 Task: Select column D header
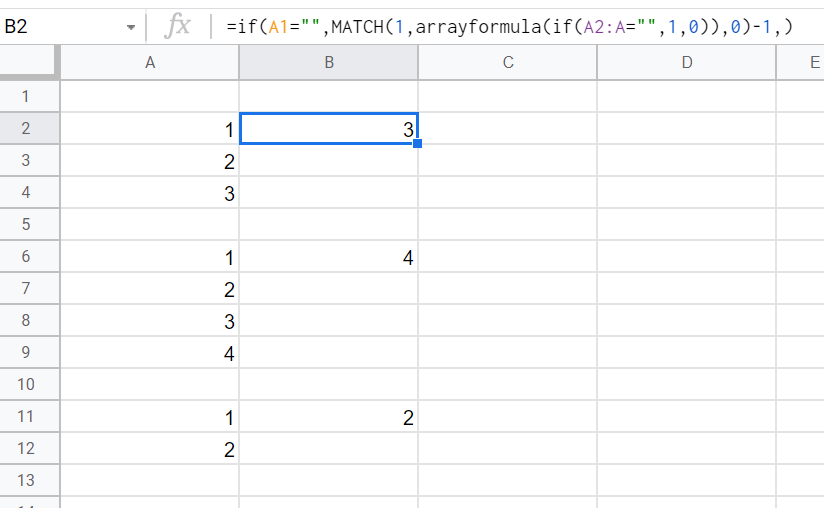click(x=687, y=63)
